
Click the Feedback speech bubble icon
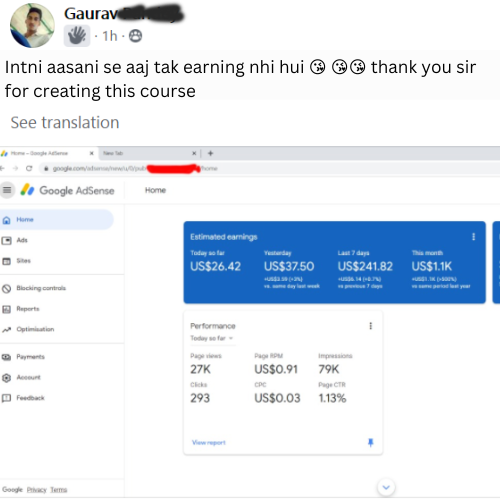pyautogui.click(x=6, y=398)
